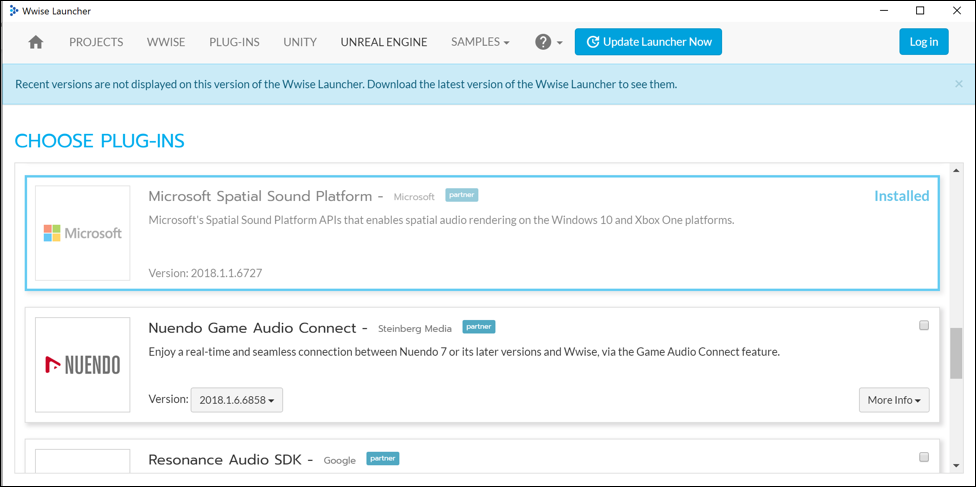976x487 pixels.
Task: Click the Nuendo Game Audio Connect title
Action: coord(252,328)
